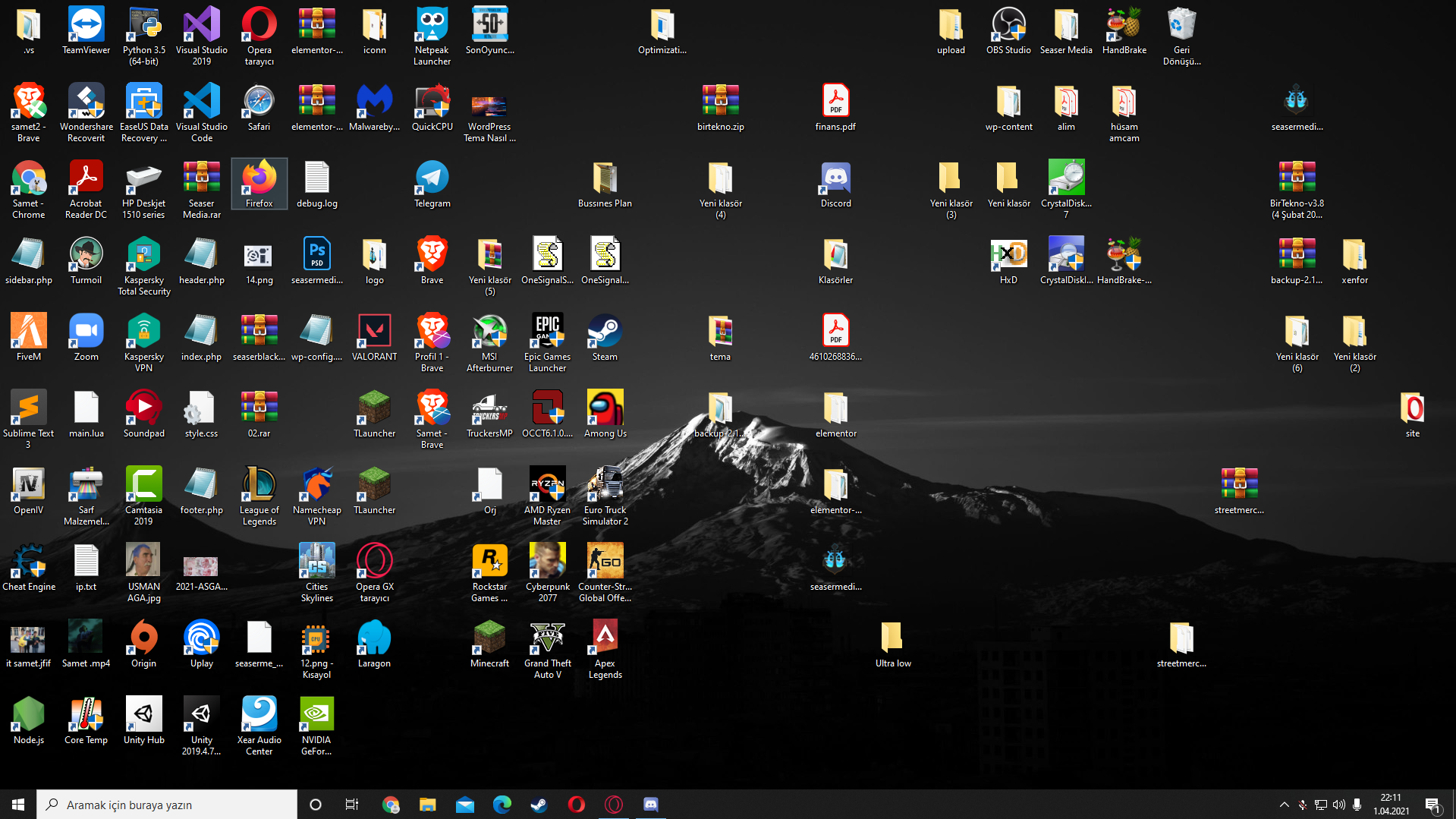Select the Minecraft desktop icon
This screenshot has height=819, width=1456.
pyautogui.click(x=489, y=644)
